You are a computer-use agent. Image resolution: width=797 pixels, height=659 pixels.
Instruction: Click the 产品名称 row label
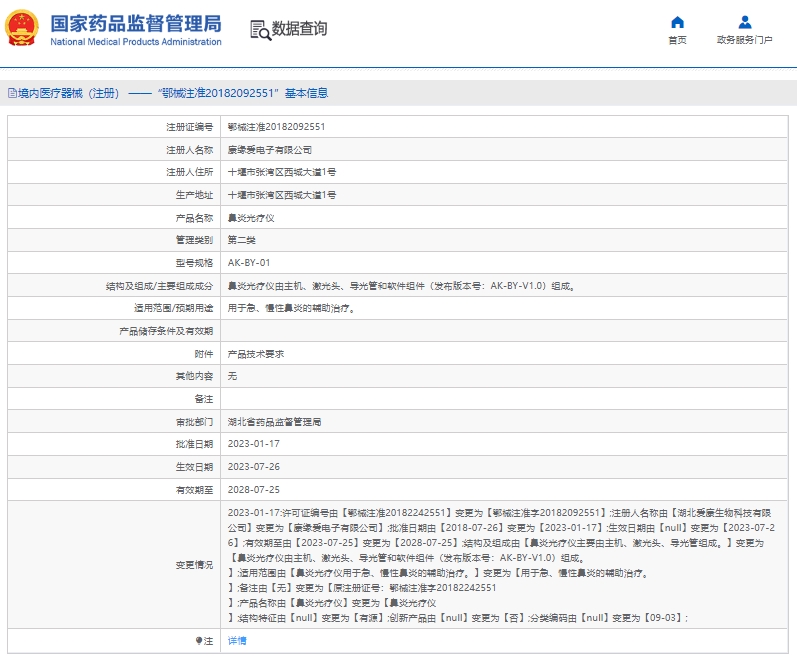(x=194, y=218)
